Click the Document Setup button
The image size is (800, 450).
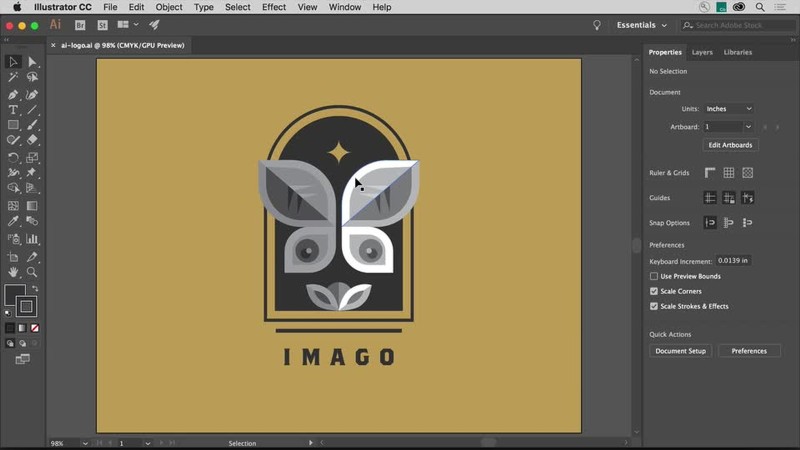click(x=680, y=351)
